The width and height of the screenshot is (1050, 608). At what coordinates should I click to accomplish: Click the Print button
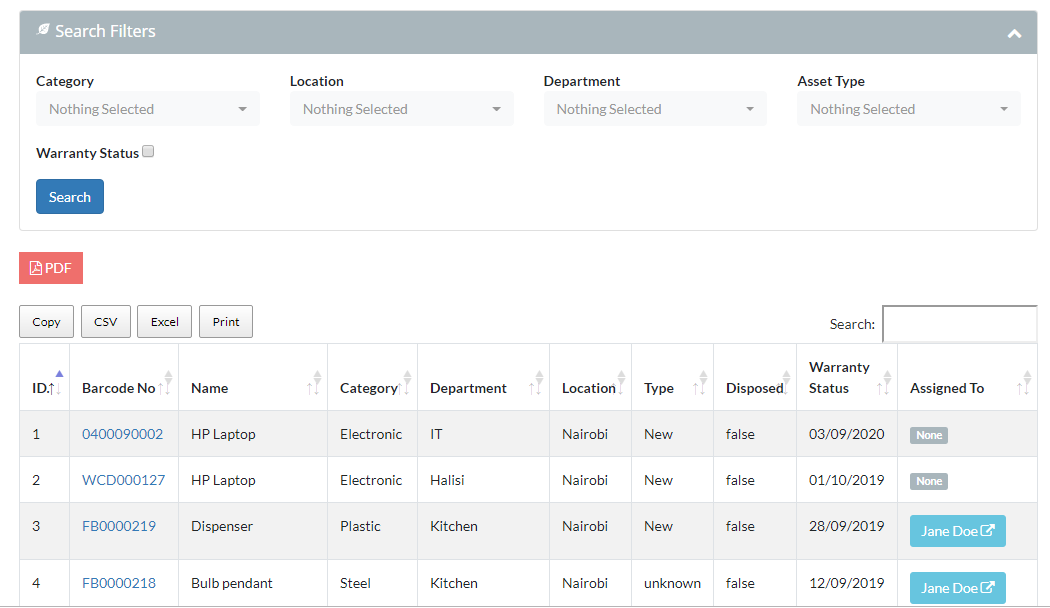(226, 322)
